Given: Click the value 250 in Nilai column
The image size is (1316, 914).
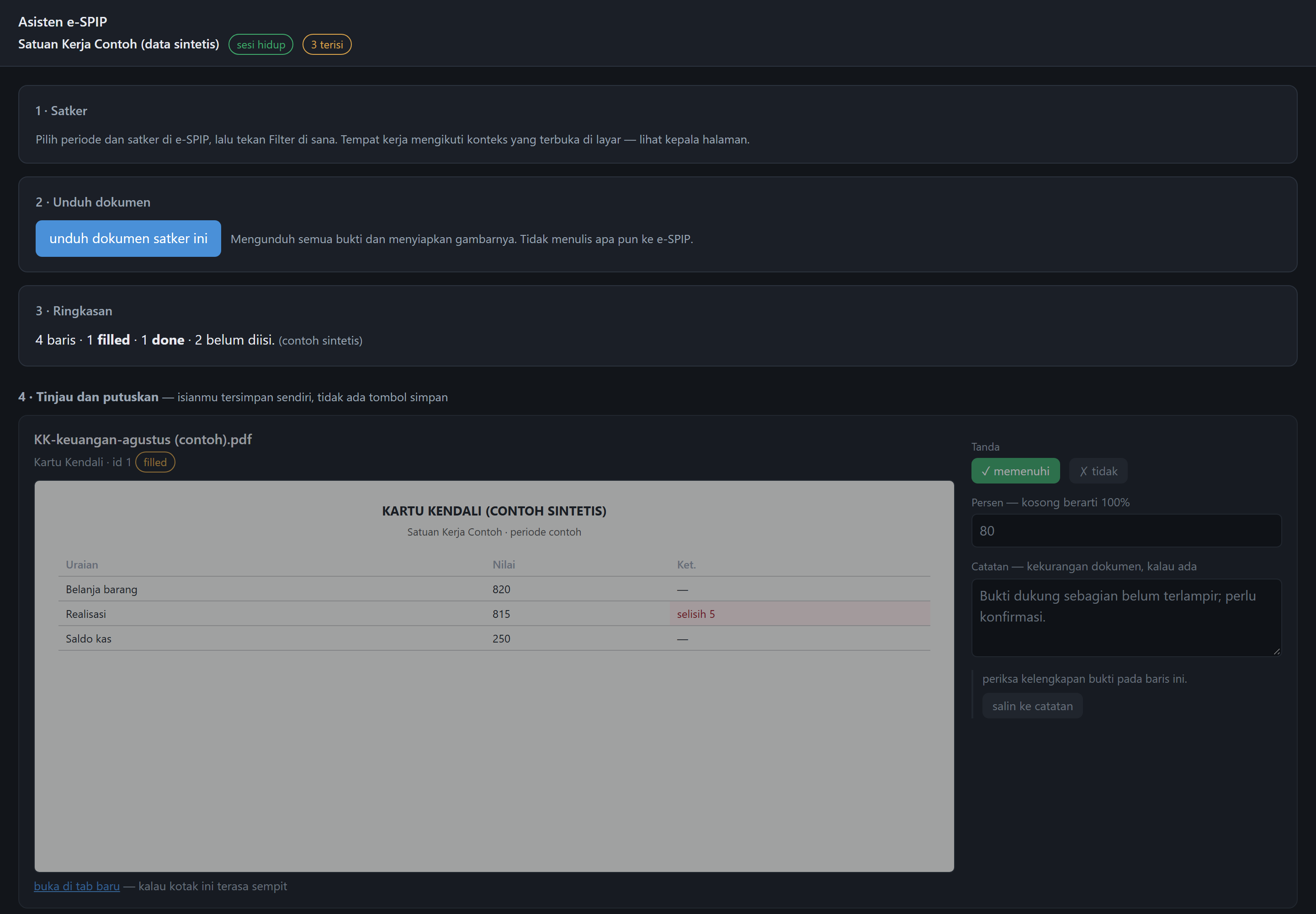Looking at the screenshot, I should (501, 638).
